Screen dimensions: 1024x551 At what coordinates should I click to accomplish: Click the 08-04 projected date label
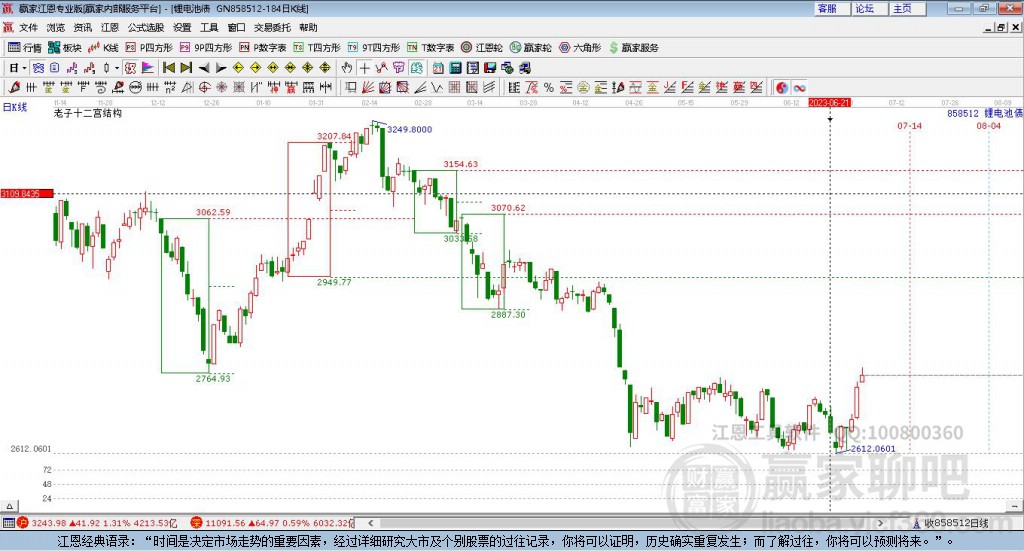(x=988, y=125)
